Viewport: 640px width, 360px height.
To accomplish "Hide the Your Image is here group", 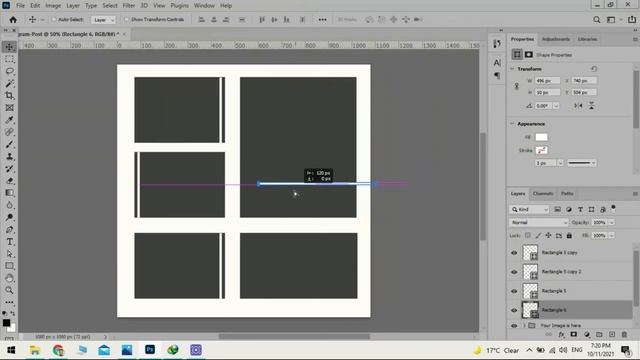I will (514, 326).
